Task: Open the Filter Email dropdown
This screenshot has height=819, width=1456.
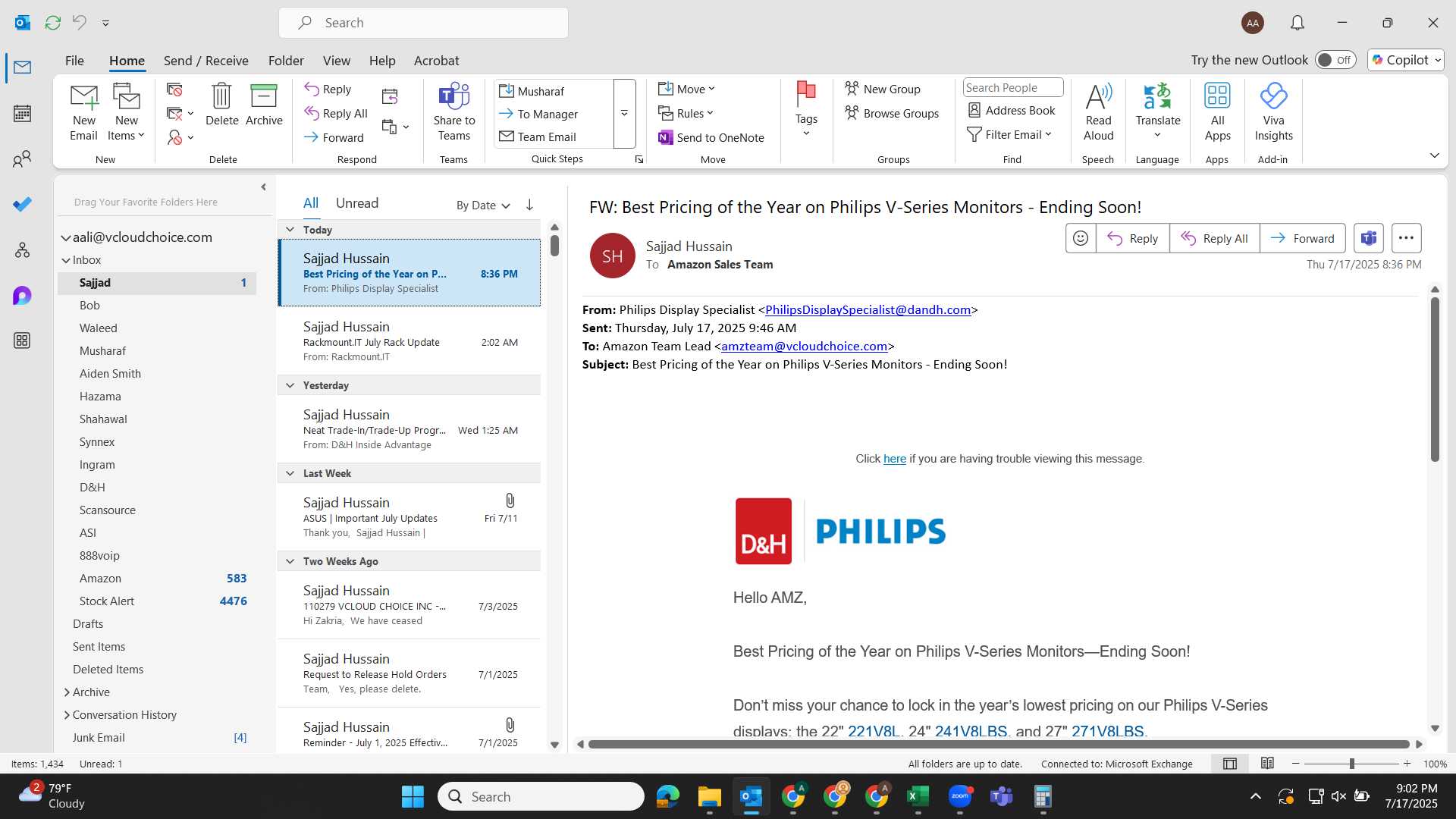Action: click(1009, 134)
